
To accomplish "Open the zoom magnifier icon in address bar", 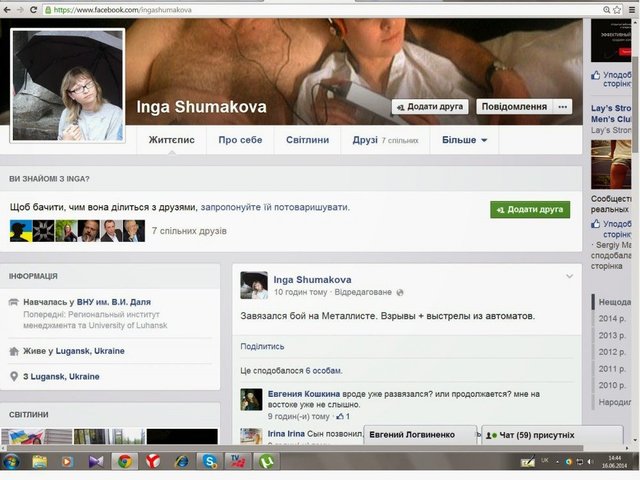I will coord(607,10).
